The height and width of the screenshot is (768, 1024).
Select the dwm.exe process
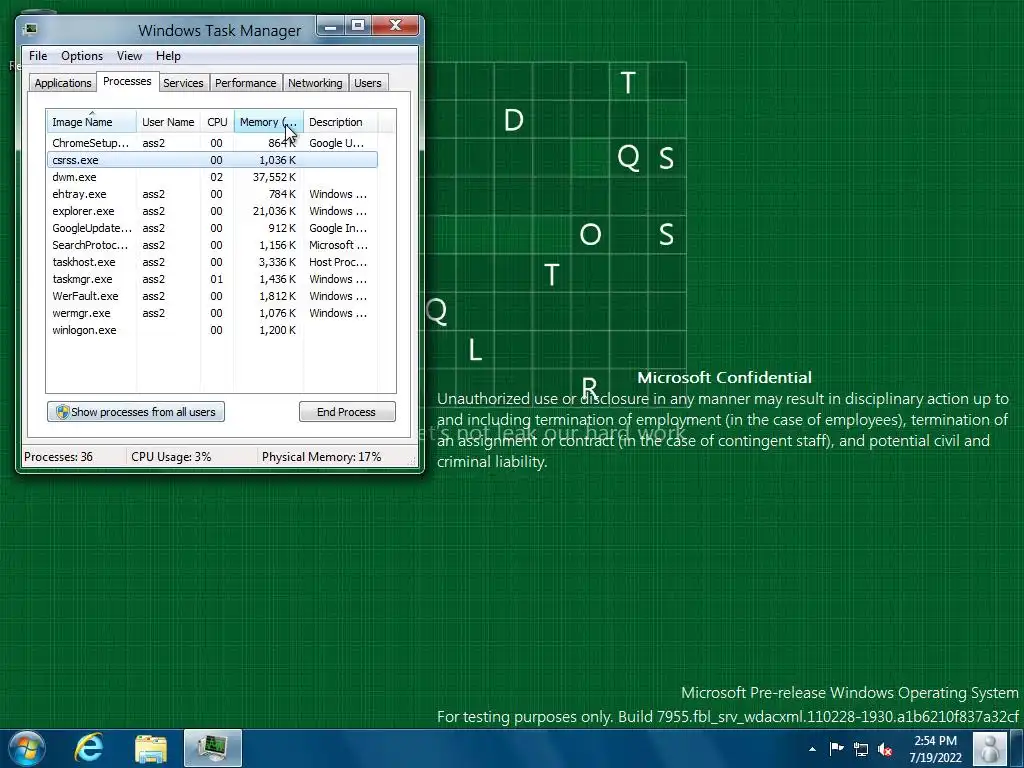(x=212, y=177)
